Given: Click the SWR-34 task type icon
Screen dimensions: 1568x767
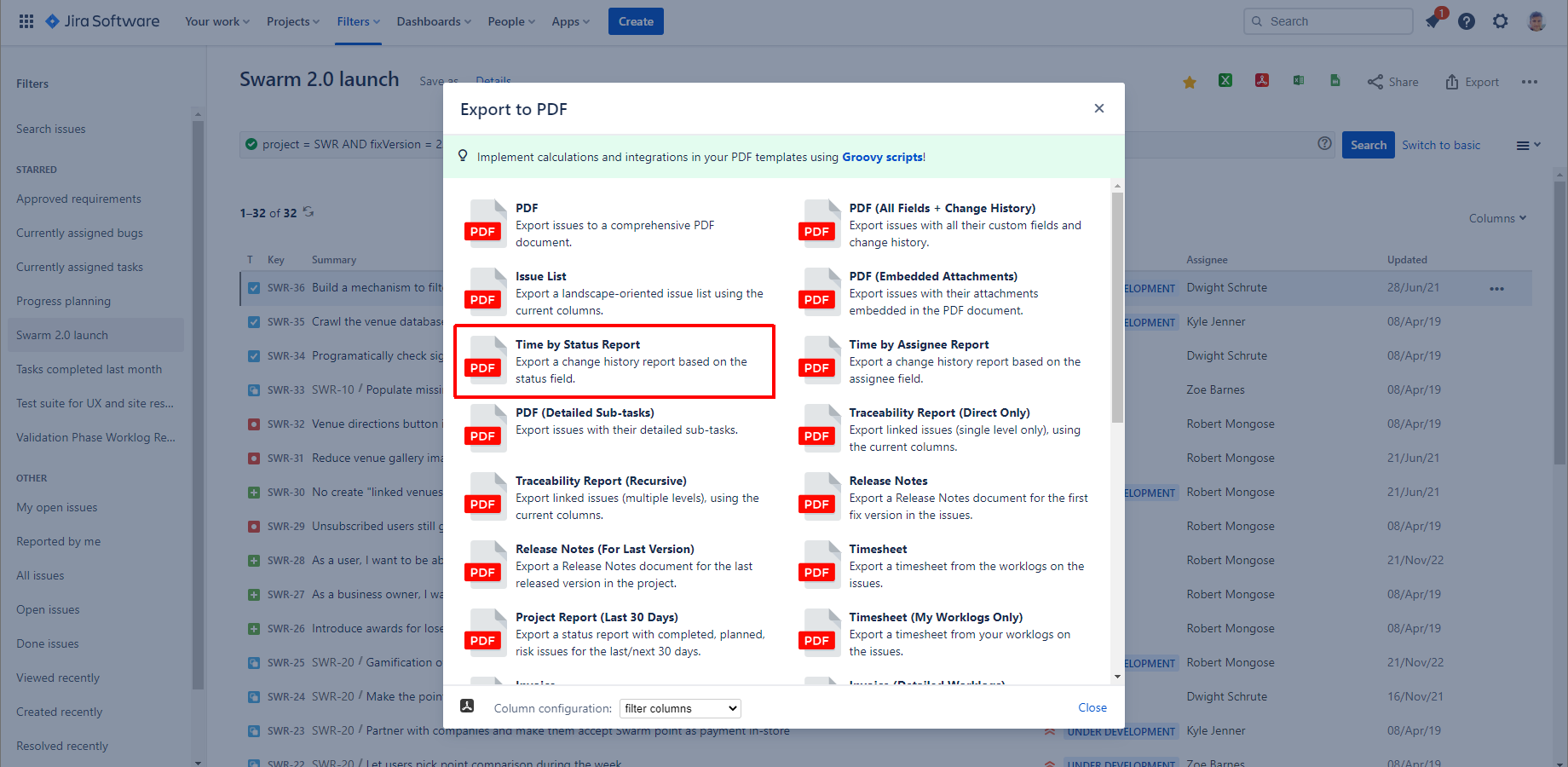Looking at the screenshot, I should point(254,356).
